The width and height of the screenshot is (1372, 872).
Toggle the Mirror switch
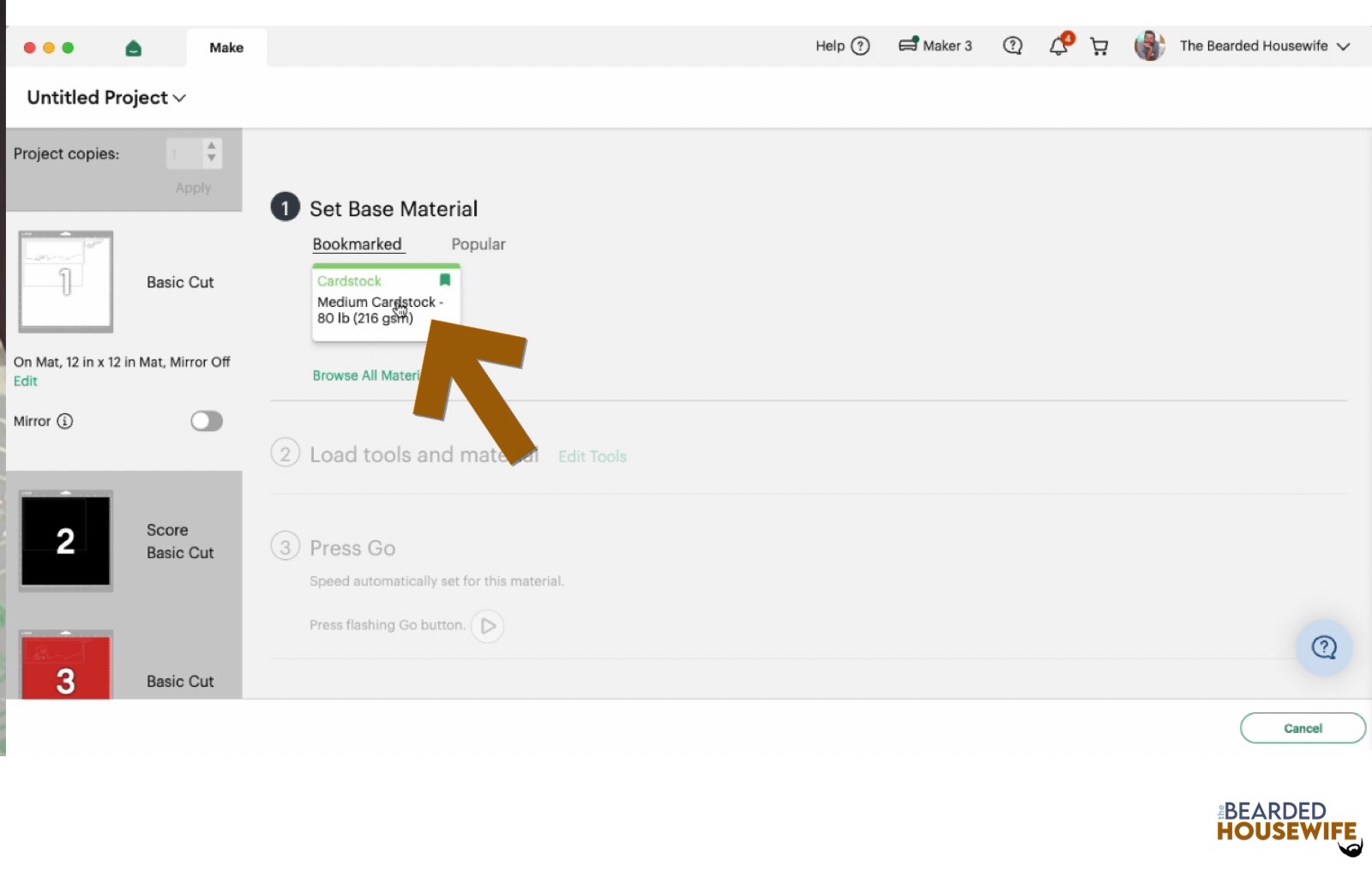(x=207, y=421)
